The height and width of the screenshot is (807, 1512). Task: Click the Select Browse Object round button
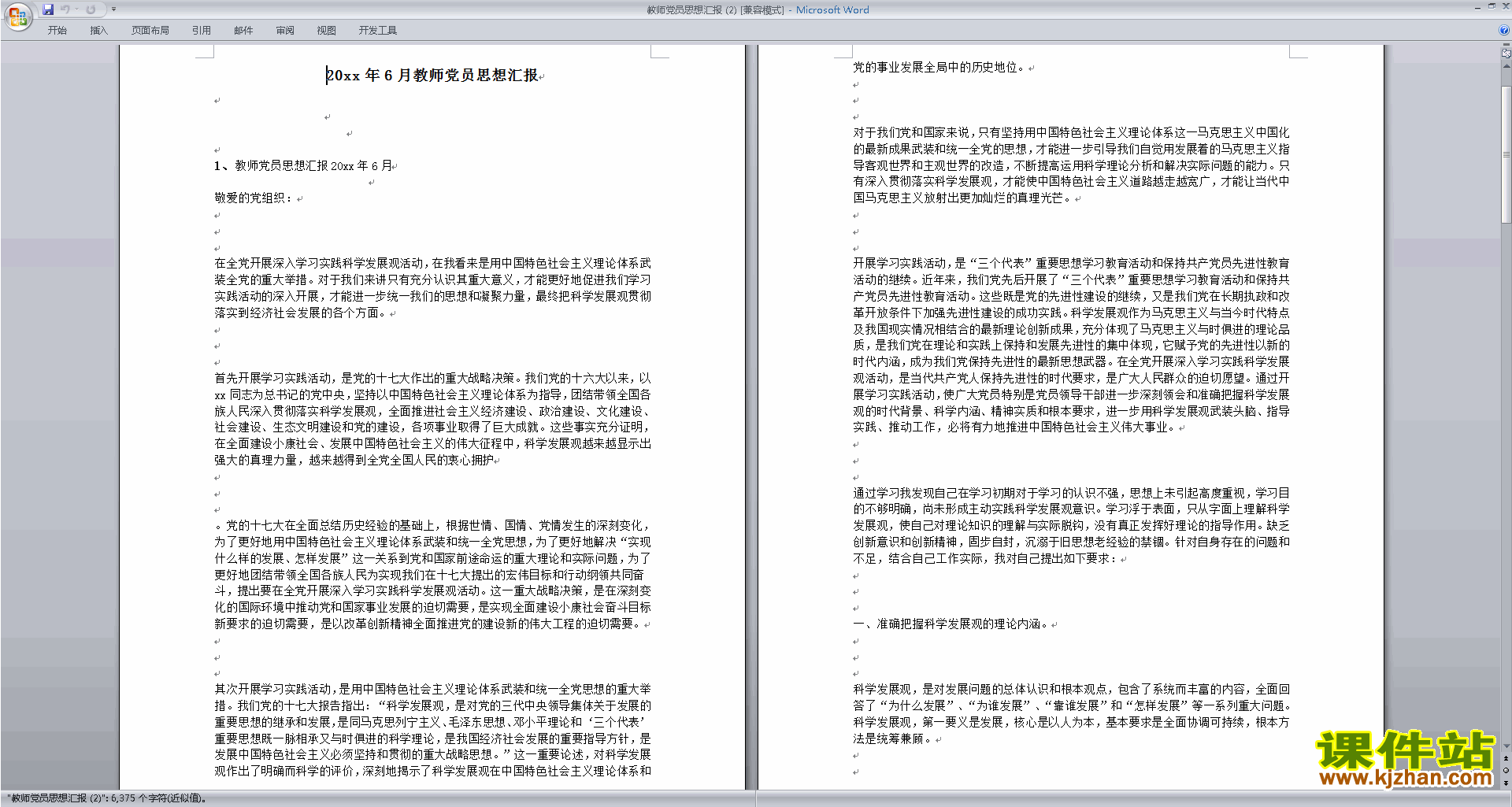[x=1506, y=771]
